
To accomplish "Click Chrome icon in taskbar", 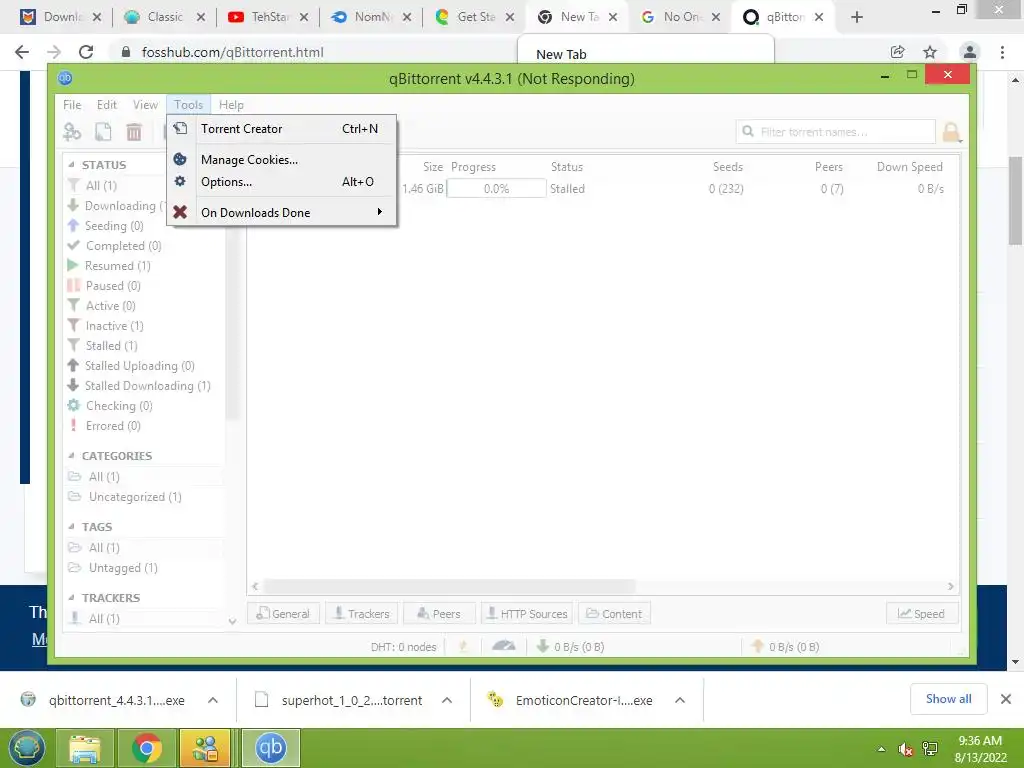I will point(147,748).
